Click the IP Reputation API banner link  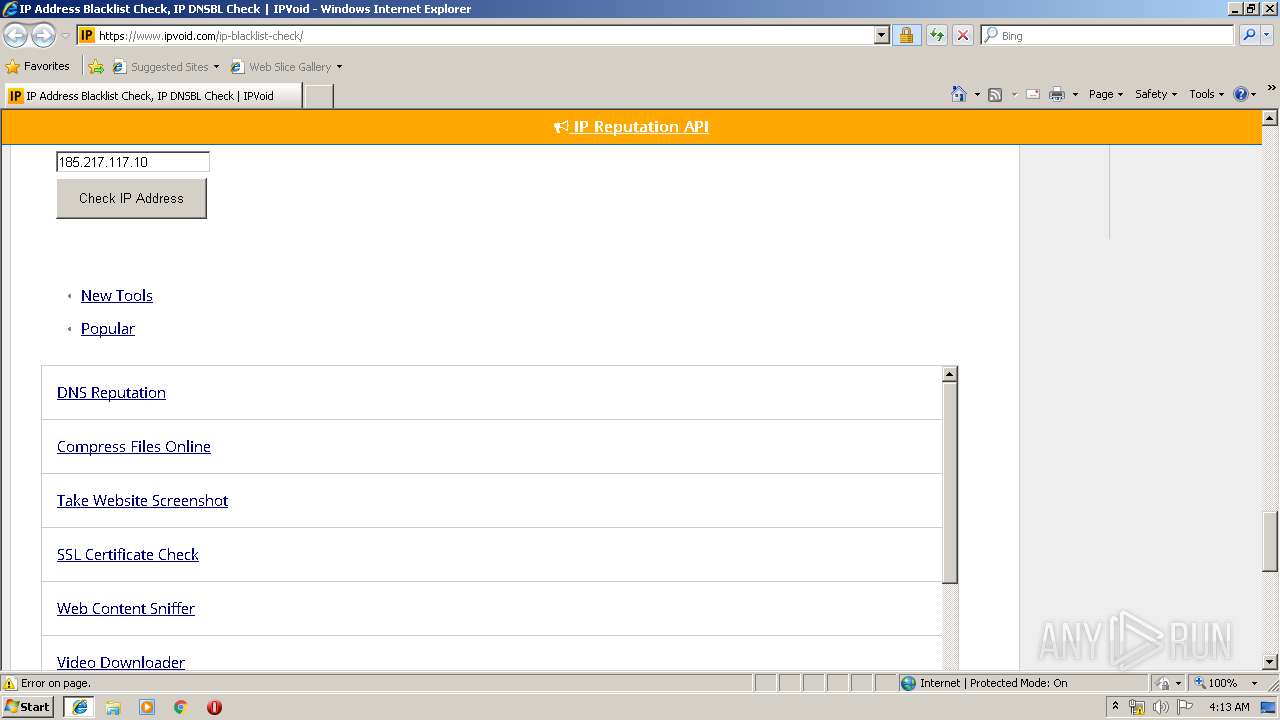631,127
